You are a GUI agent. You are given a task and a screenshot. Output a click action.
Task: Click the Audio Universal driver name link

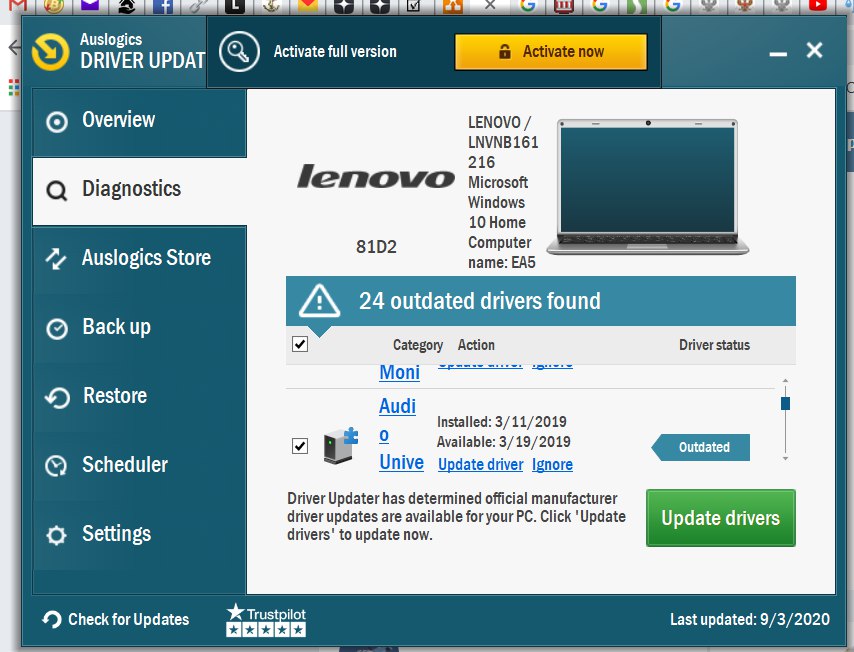point(401,434)
